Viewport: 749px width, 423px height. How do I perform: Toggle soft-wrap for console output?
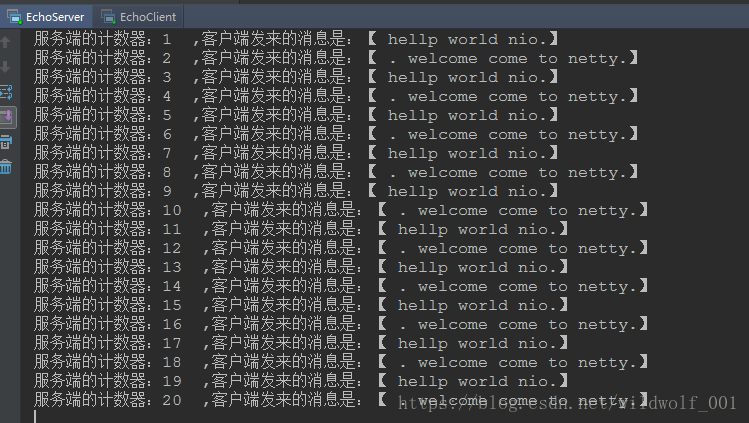[x=6, y=92]
